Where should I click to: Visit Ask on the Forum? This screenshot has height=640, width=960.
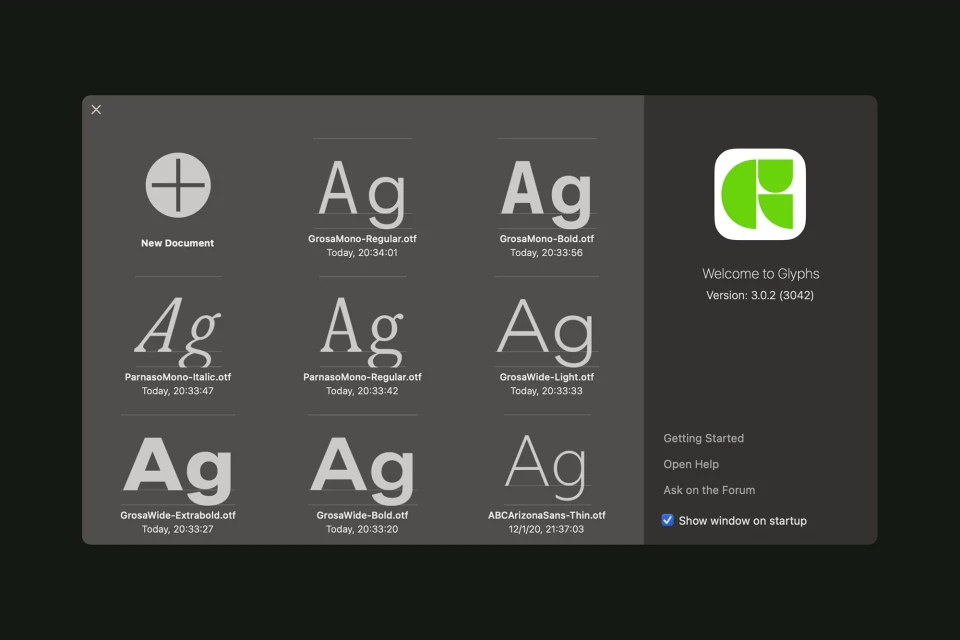(709, 490)
